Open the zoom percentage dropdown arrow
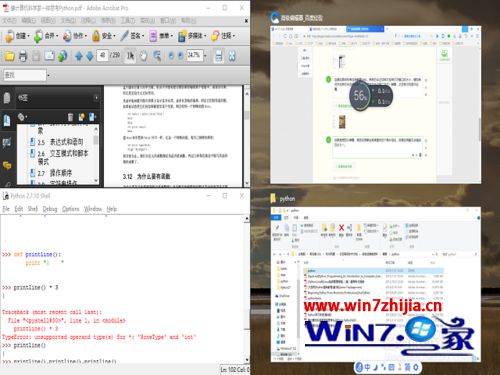500x375 pixels. point(205,56)
